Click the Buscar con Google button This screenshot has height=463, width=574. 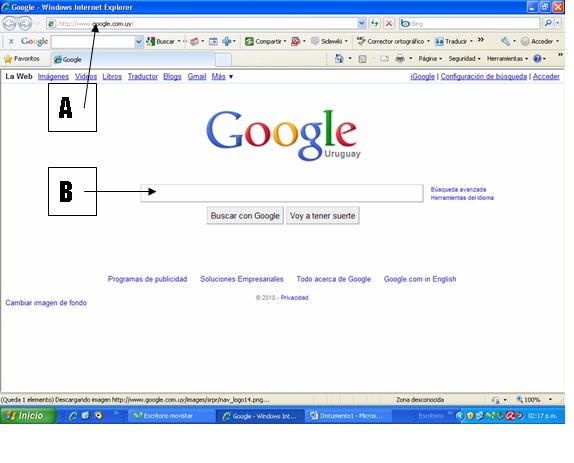coord(245,216)
